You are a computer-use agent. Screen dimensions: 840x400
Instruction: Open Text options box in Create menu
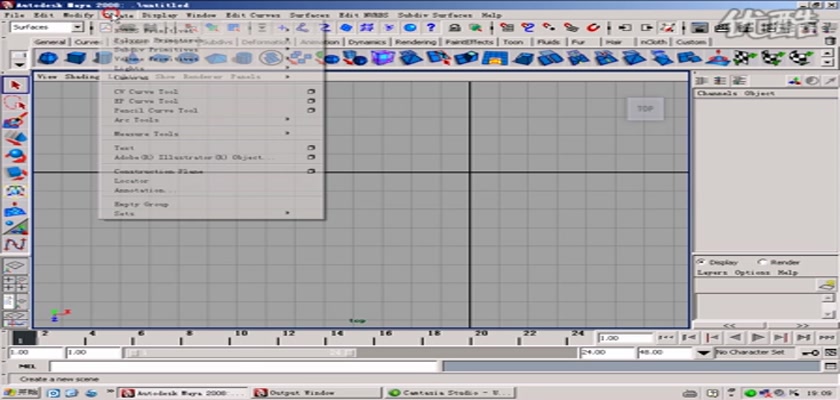[311, 148]
